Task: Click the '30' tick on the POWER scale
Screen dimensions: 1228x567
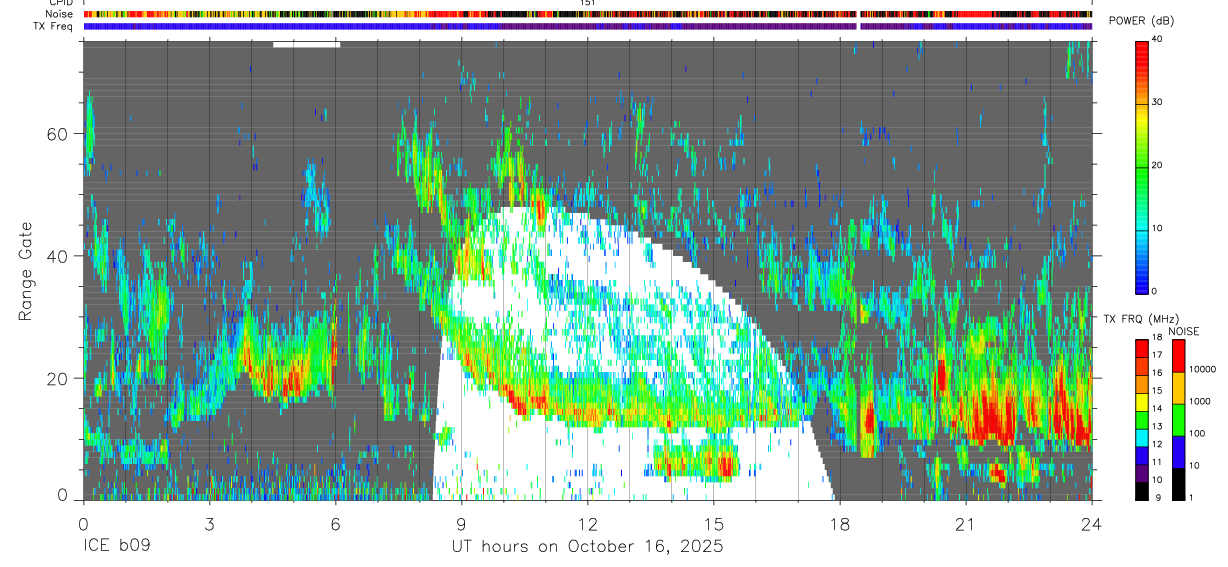Action: pos(1156,103)
